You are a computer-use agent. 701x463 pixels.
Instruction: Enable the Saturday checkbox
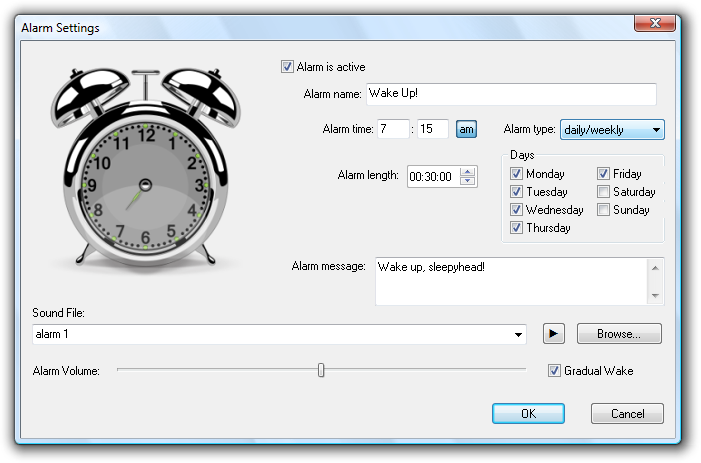604,192
